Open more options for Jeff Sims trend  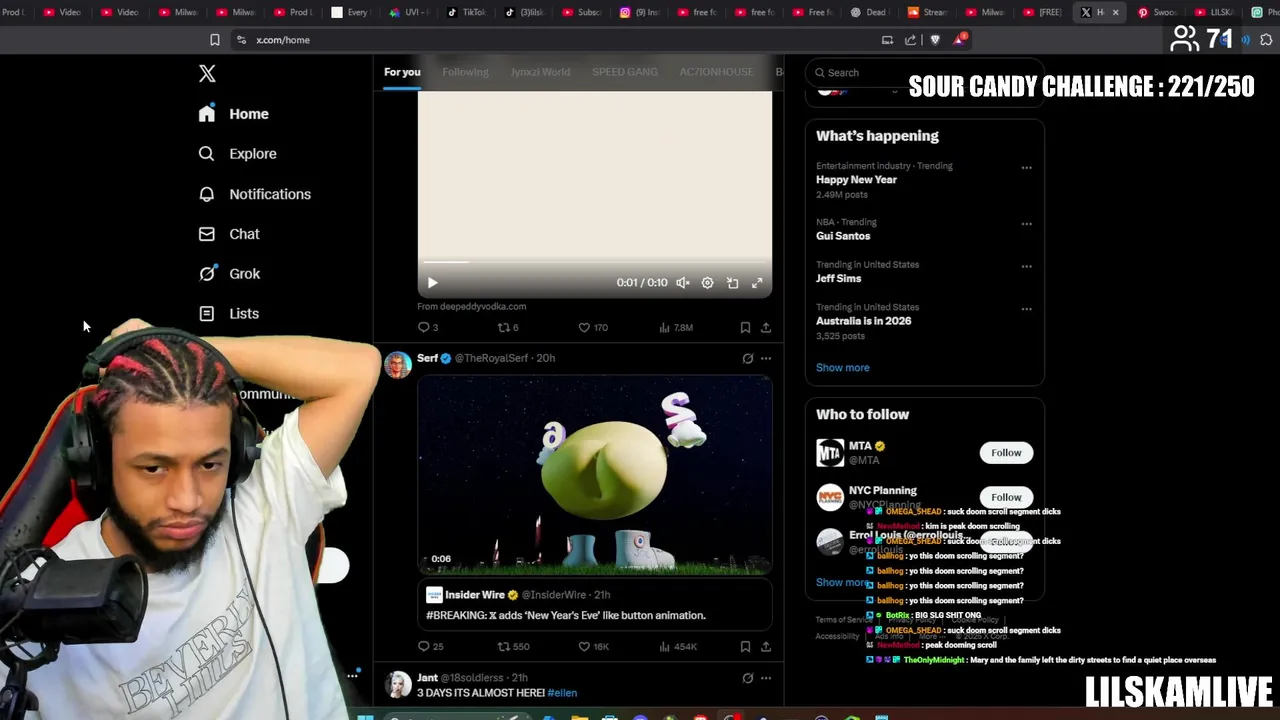point(1026,267)
